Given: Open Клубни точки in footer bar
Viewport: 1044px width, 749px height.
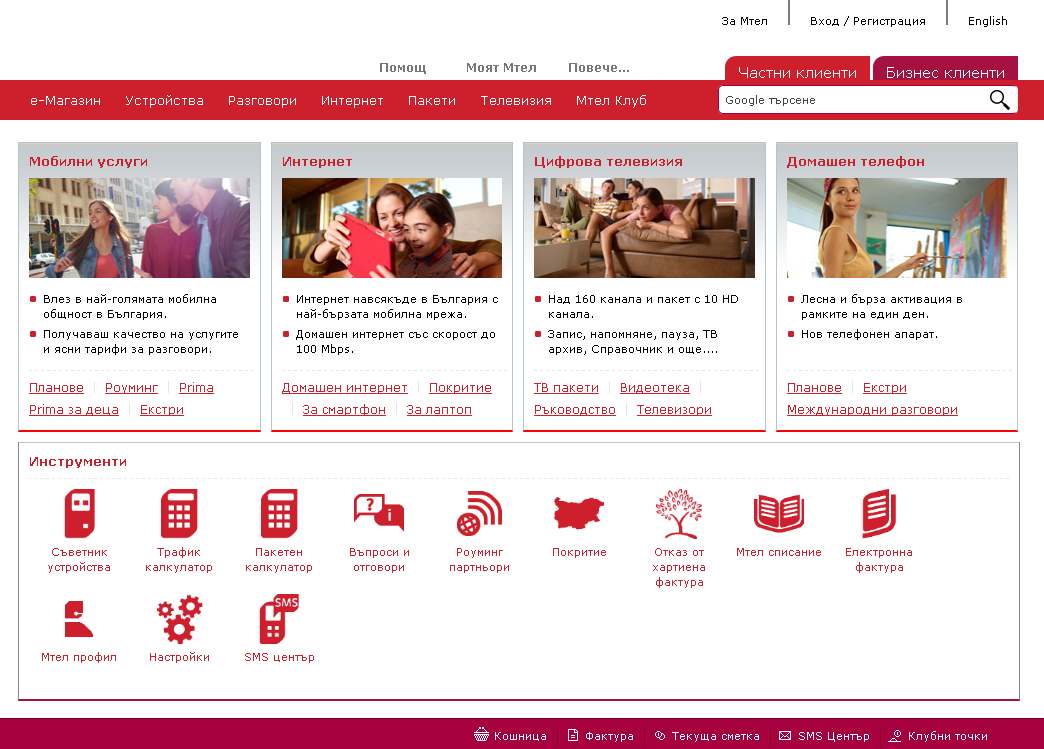Looking at the screenshot, I should point(938,736).
